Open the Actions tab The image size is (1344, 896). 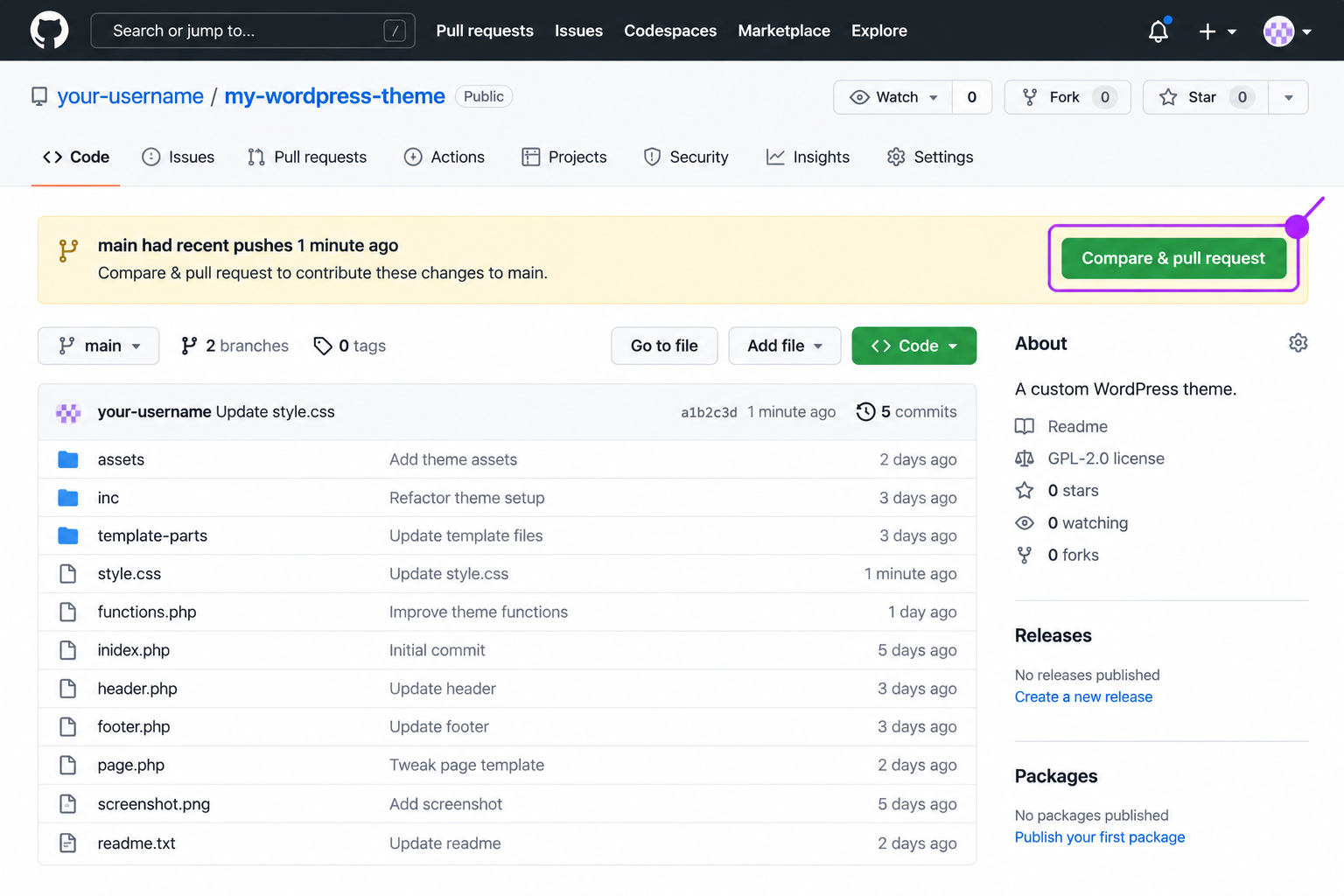tap(444, 157)
